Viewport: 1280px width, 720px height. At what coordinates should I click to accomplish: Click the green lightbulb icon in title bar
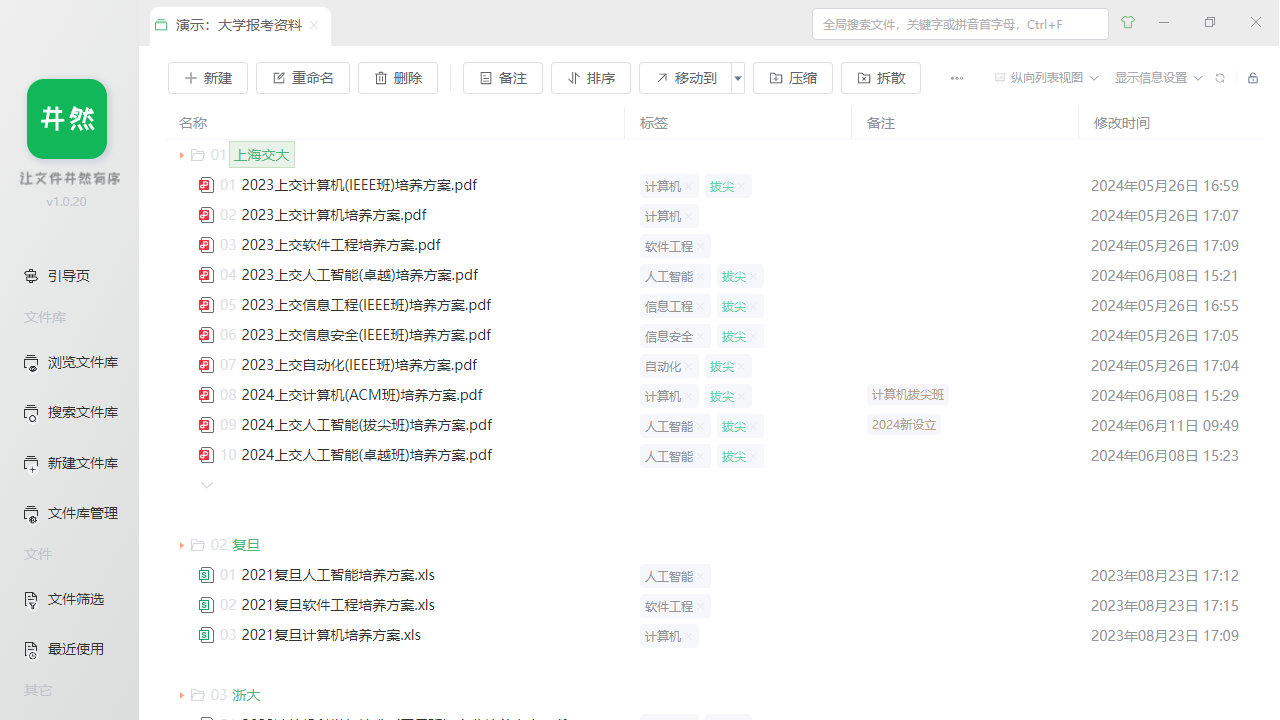pos(1127,22)
